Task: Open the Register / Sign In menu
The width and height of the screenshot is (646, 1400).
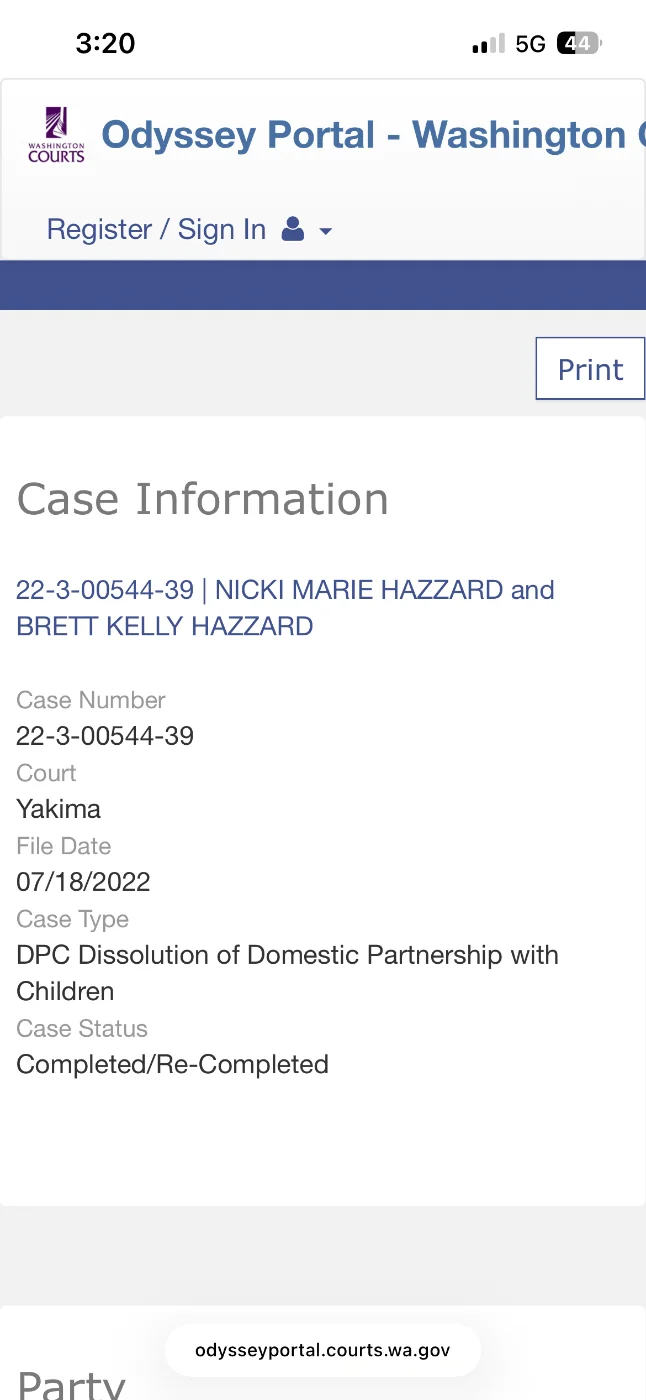Action: click(156, 230)
